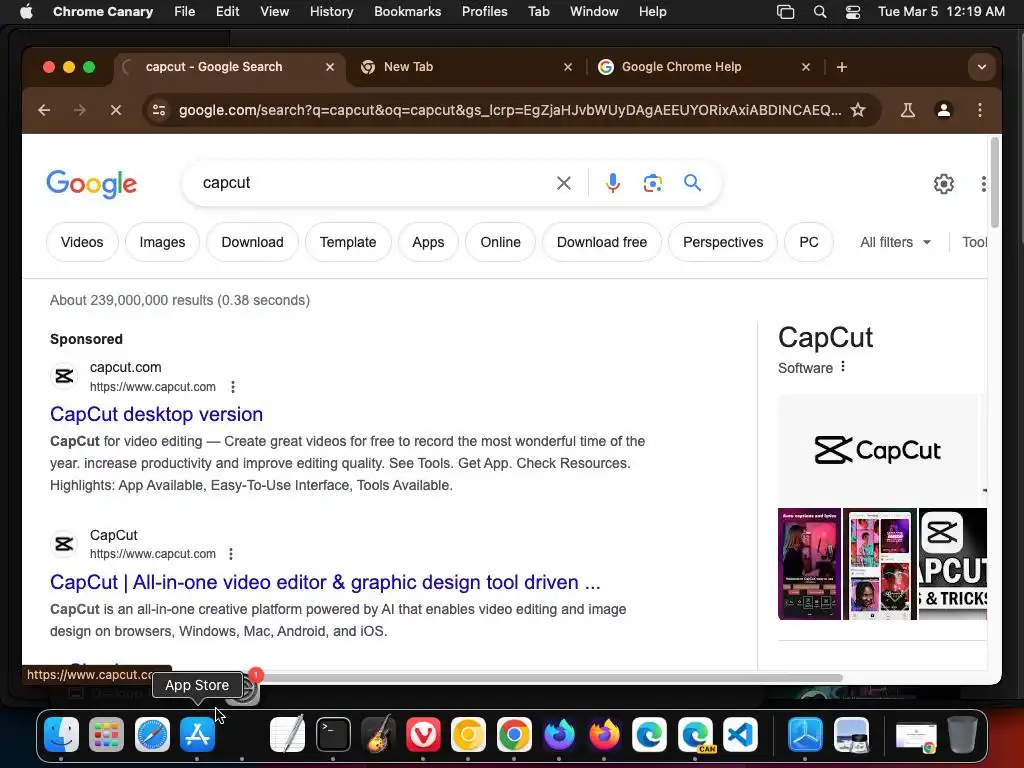Screen dimensions: 1024x768
Task: Open the CapCut logo image in knowledge panel
Action: pos(878,451)
